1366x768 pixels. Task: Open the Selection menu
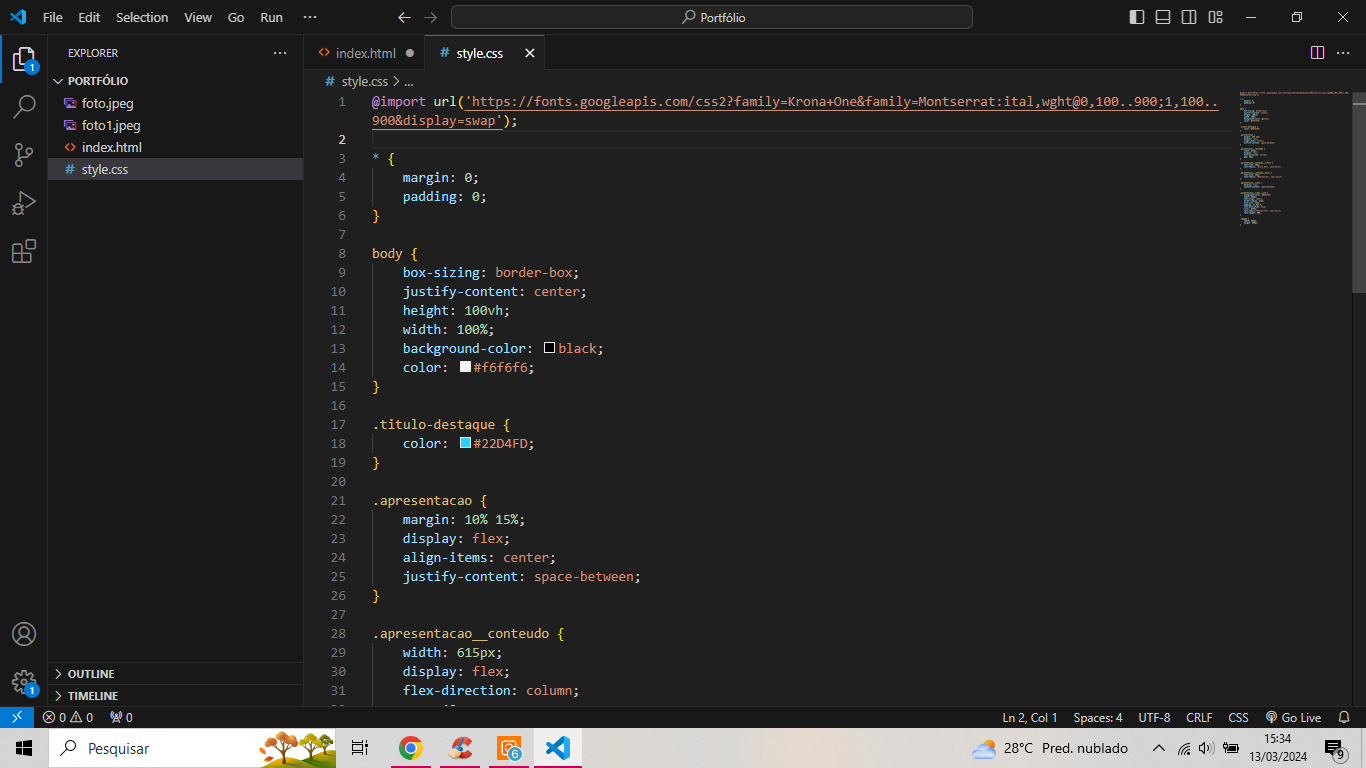tap(142, 17)
